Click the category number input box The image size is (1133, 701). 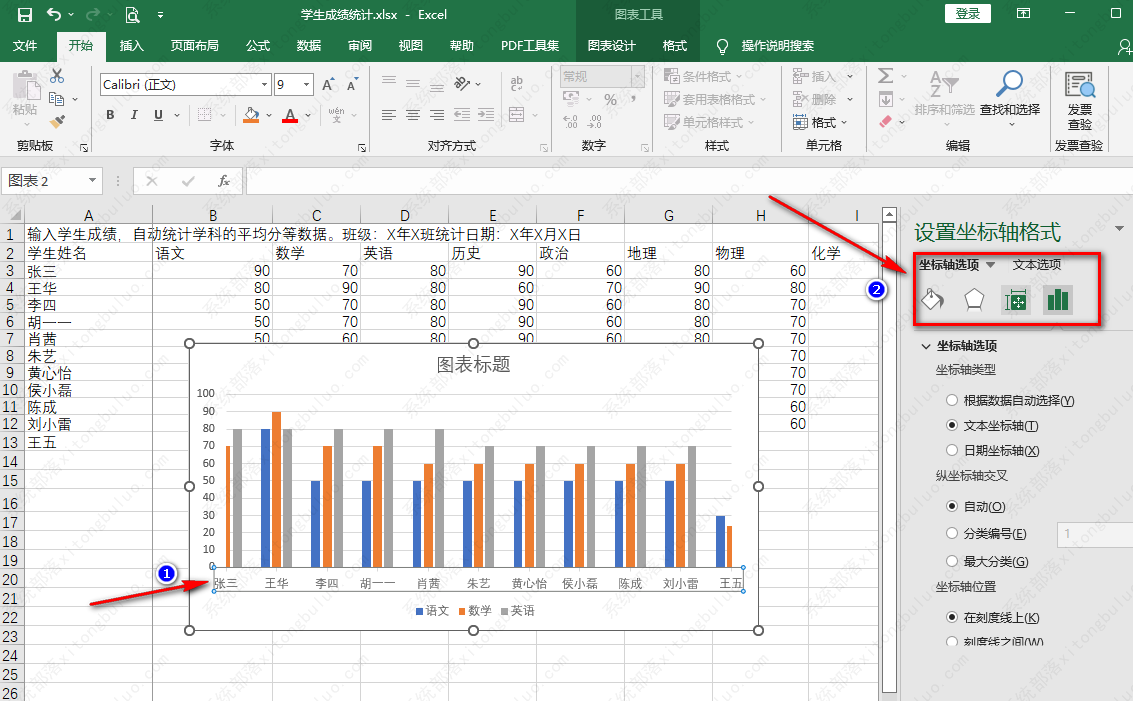click(1095, 534)
